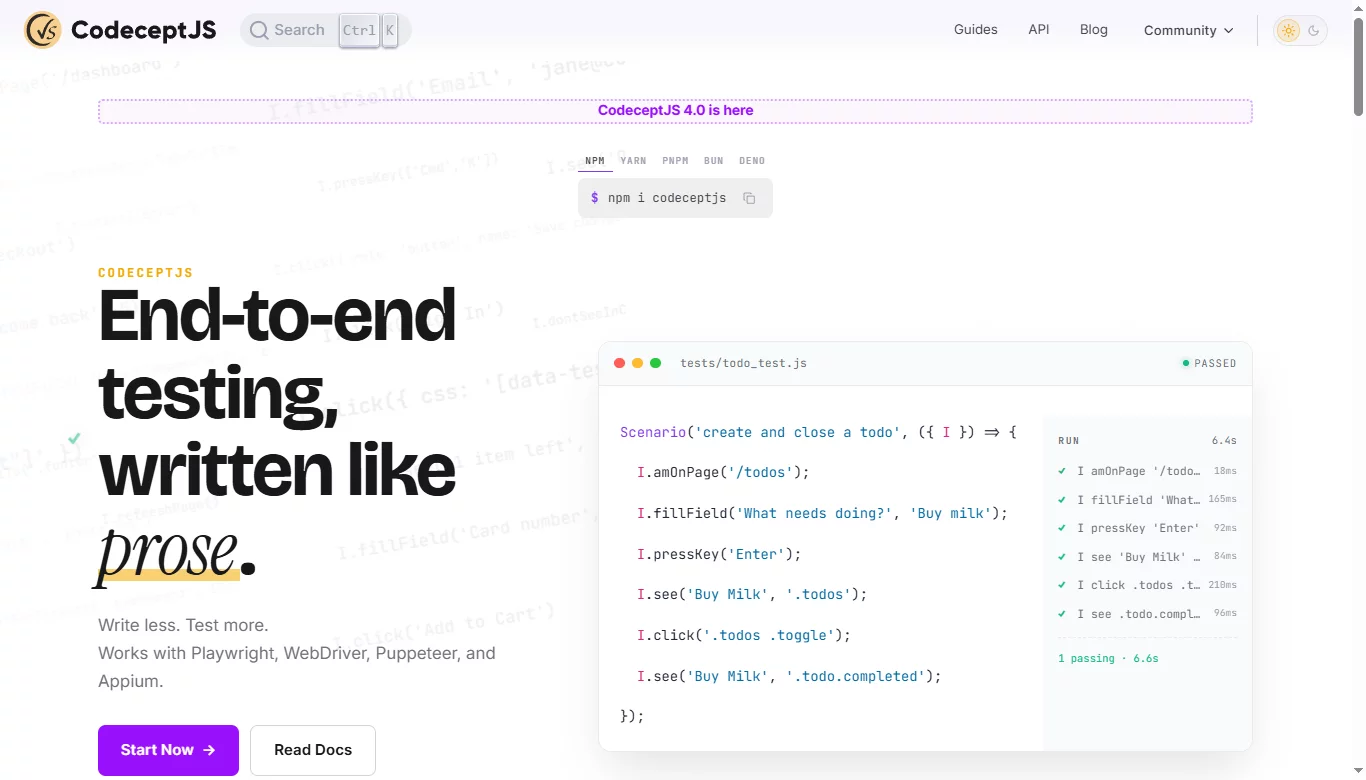The image size is (1366, 780).
Task: Select the NPM install tab
Action: (595, 161)
